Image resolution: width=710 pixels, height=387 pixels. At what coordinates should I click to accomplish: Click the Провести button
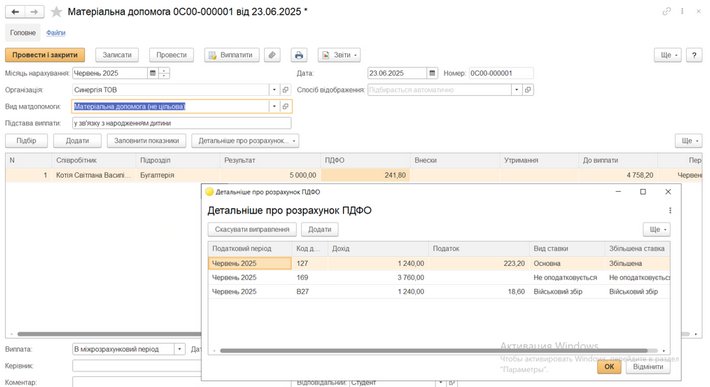[172, 55]
